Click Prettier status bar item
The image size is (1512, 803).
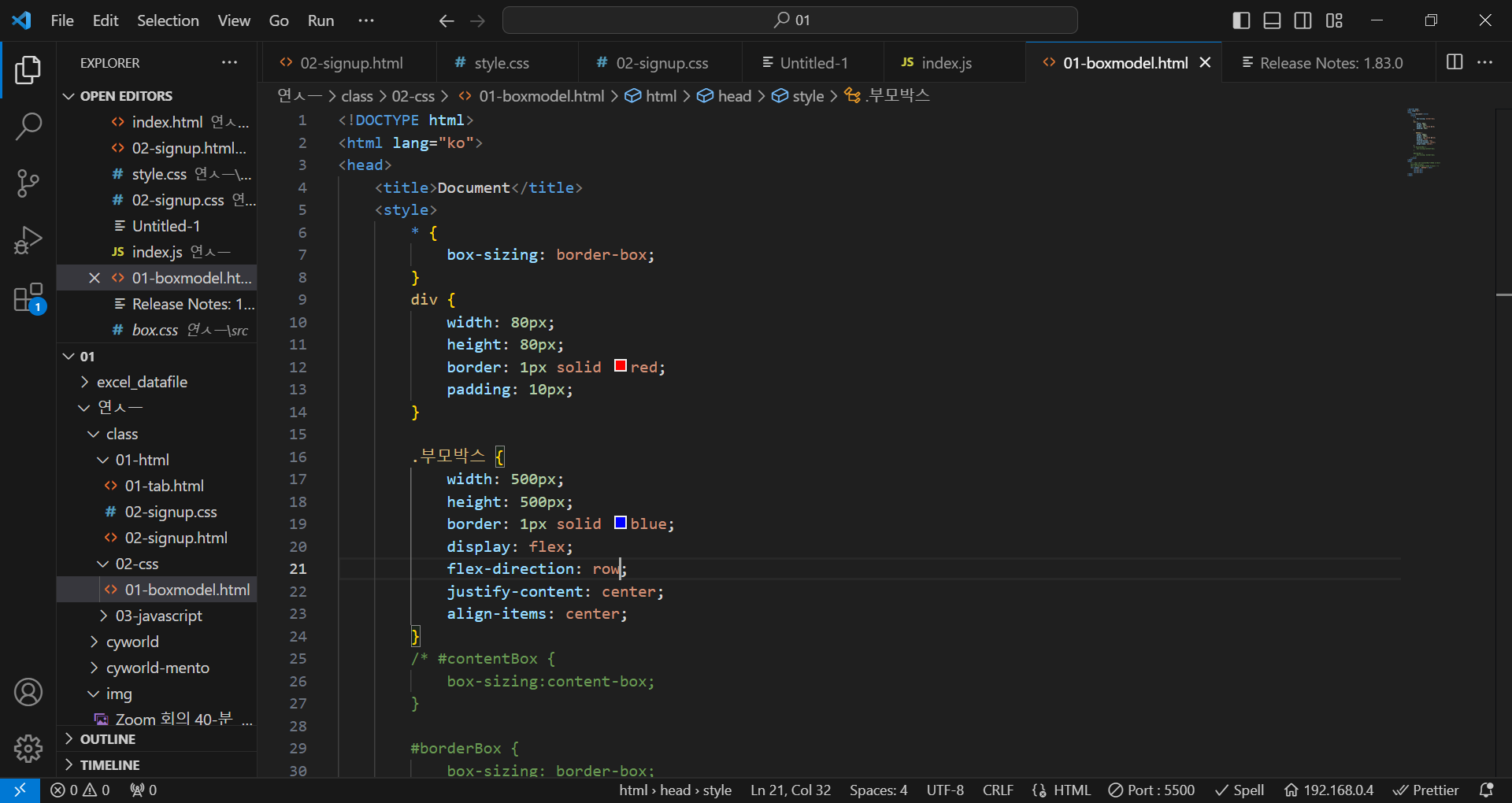tap(1426, 790)
